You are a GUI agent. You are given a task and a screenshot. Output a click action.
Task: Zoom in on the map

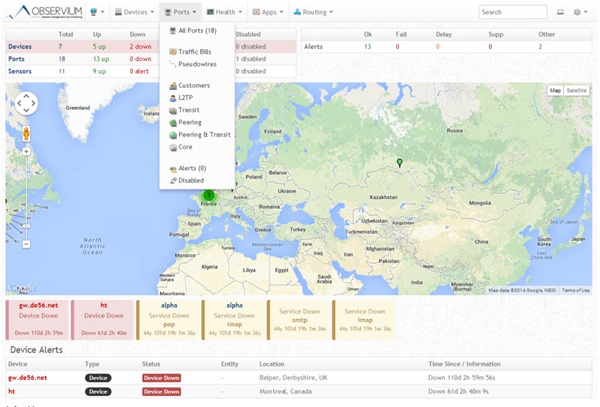[26, 151]
